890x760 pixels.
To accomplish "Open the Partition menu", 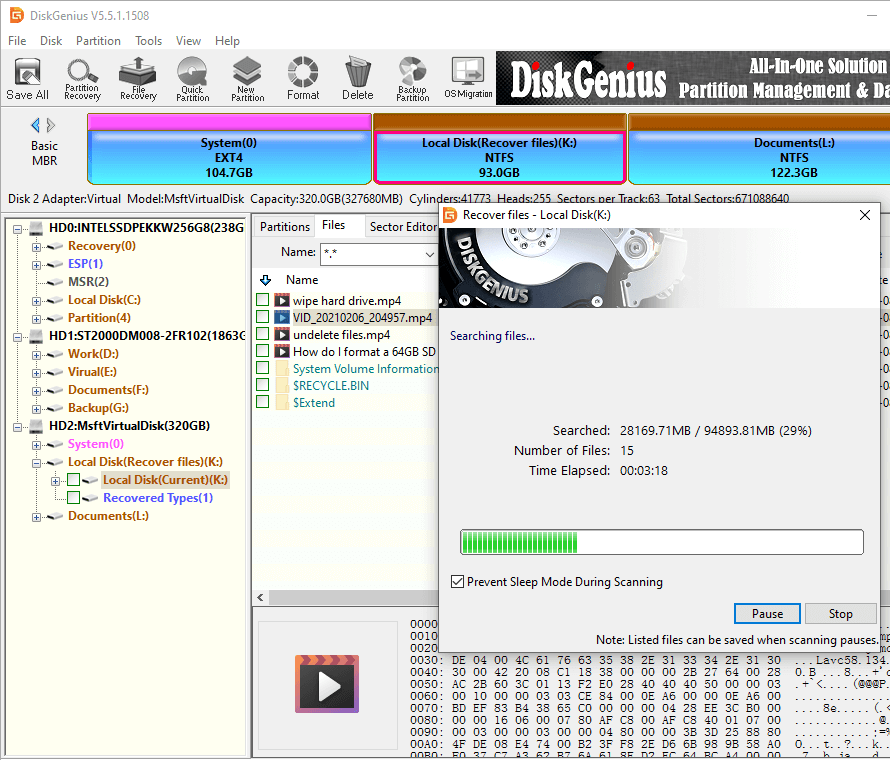I will [x=98, y=41].
